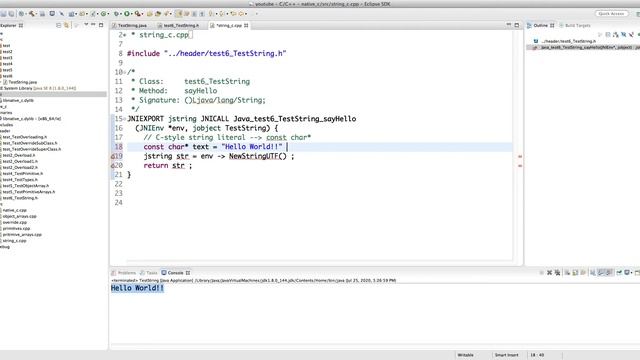Click cursor position '18 : 49' in status bar
This screenshot has width=640, height=360.
point(537,355)
